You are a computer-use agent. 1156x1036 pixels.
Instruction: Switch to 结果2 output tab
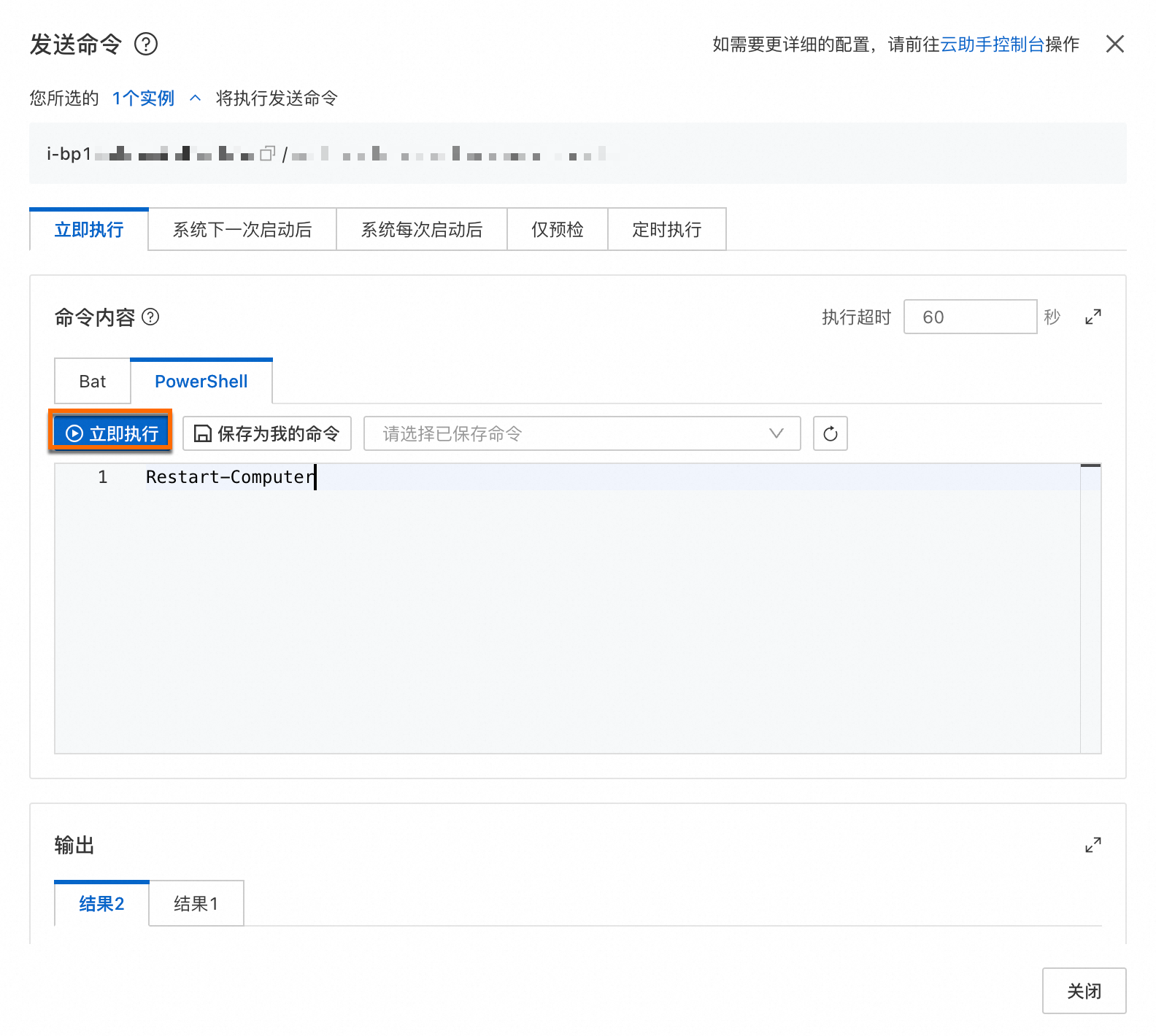pyautogui.click(x=101, y=904)
